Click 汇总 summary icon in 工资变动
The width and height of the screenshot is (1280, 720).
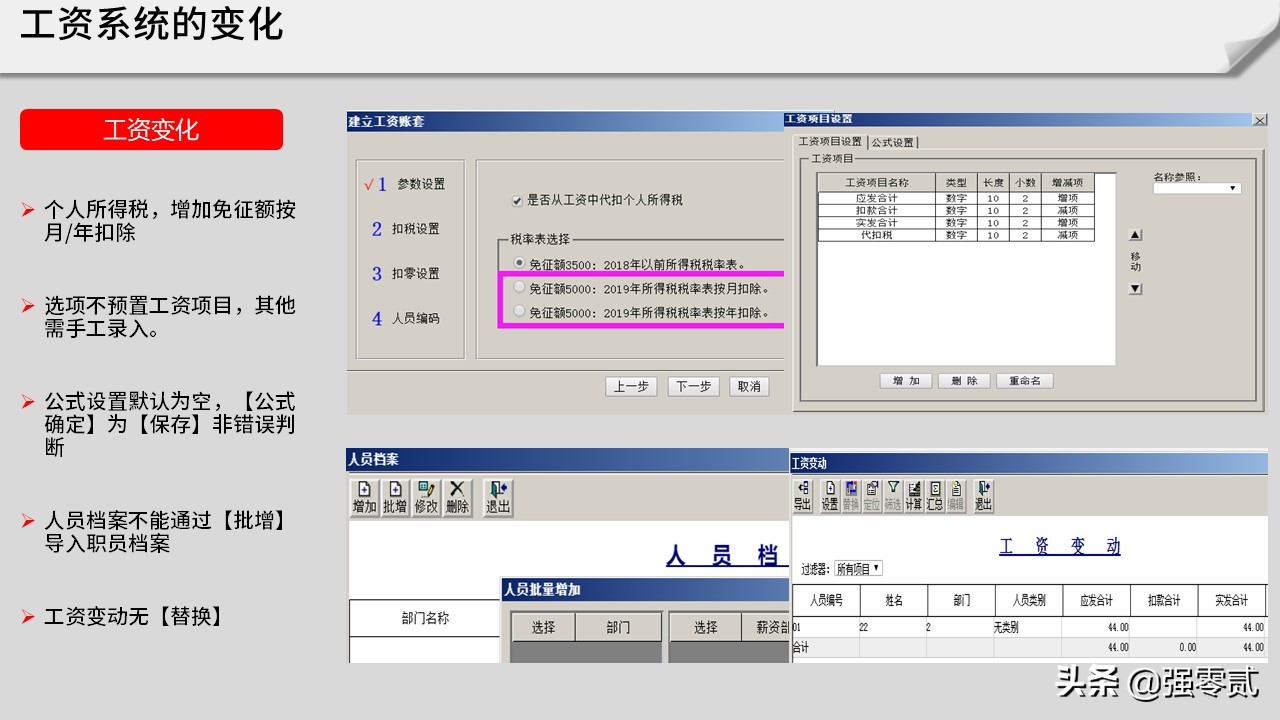click(x=935, y=496)
